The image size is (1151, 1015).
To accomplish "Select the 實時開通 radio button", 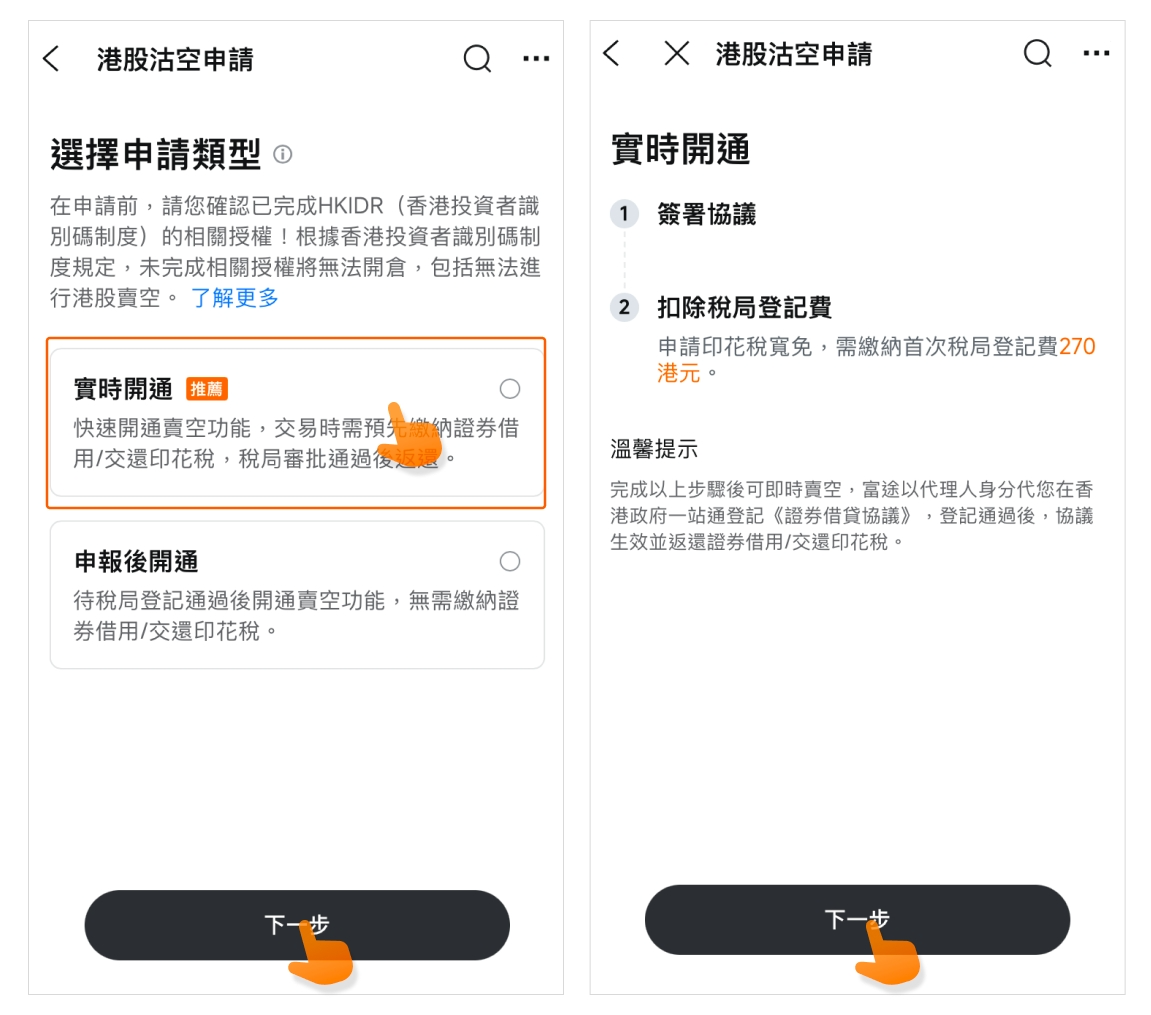I will [x=510, y=389].
